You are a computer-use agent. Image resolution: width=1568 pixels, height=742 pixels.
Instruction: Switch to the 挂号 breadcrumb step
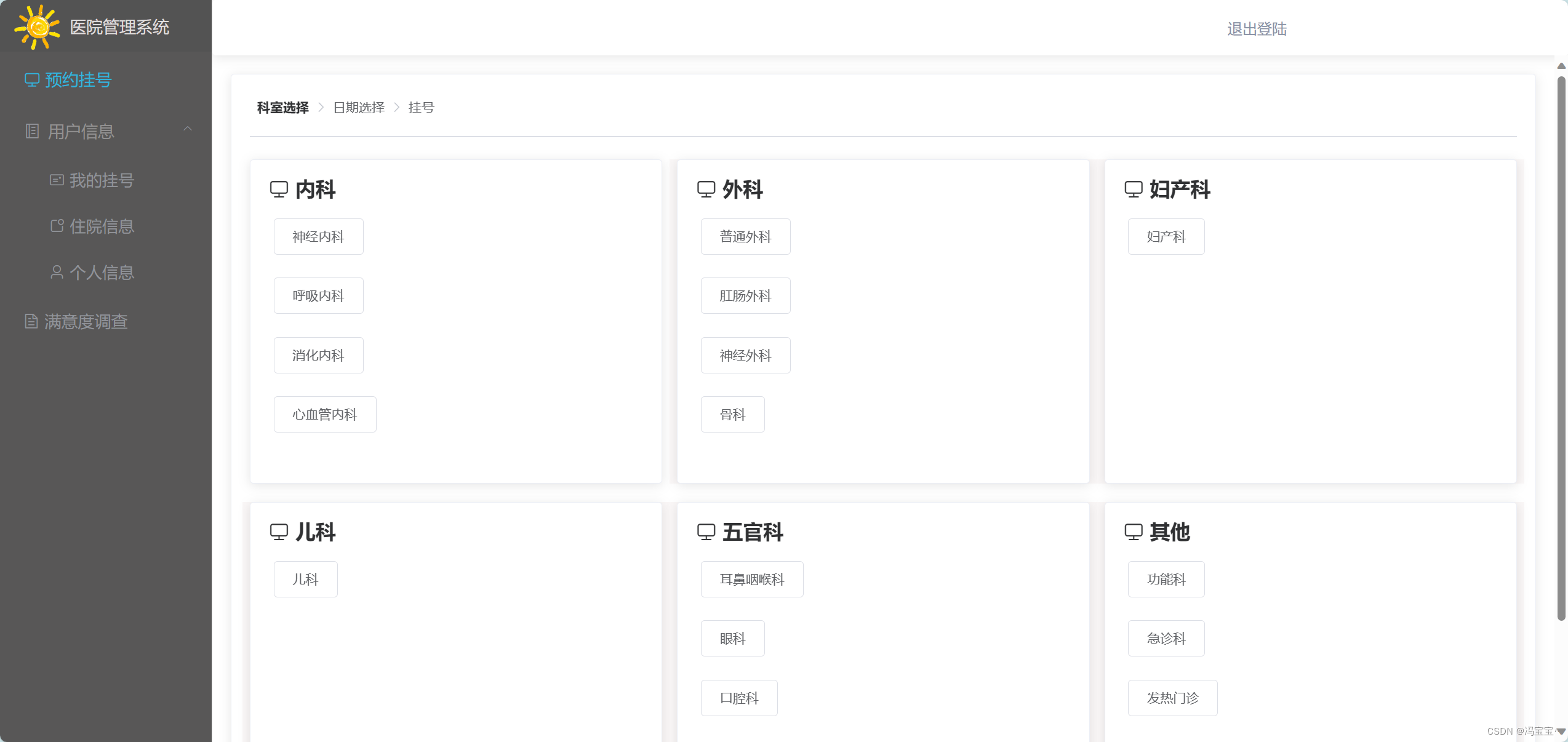pyautogui.click(x=421, y=107)
